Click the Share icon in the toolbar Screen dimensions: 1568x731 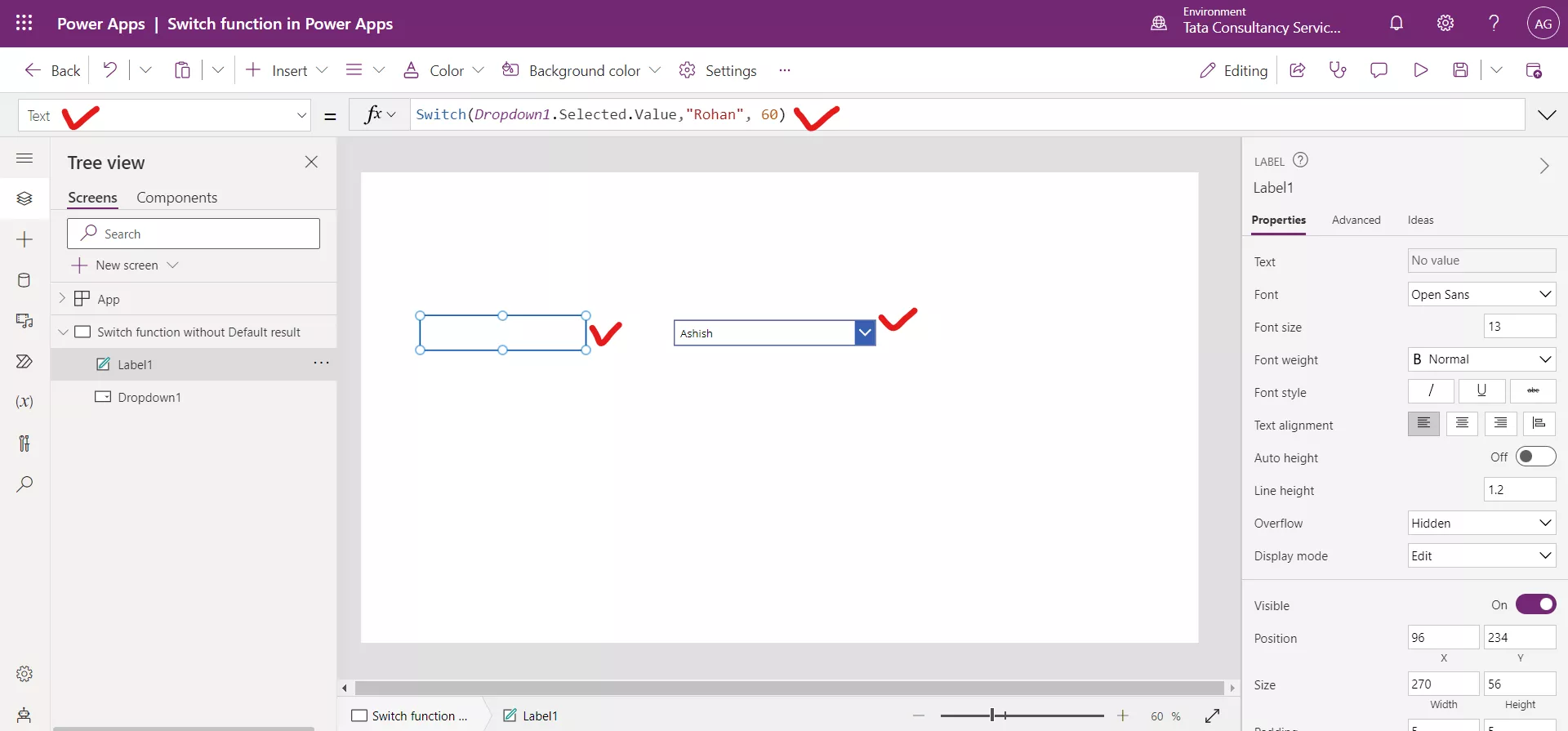click(1297, 70)
